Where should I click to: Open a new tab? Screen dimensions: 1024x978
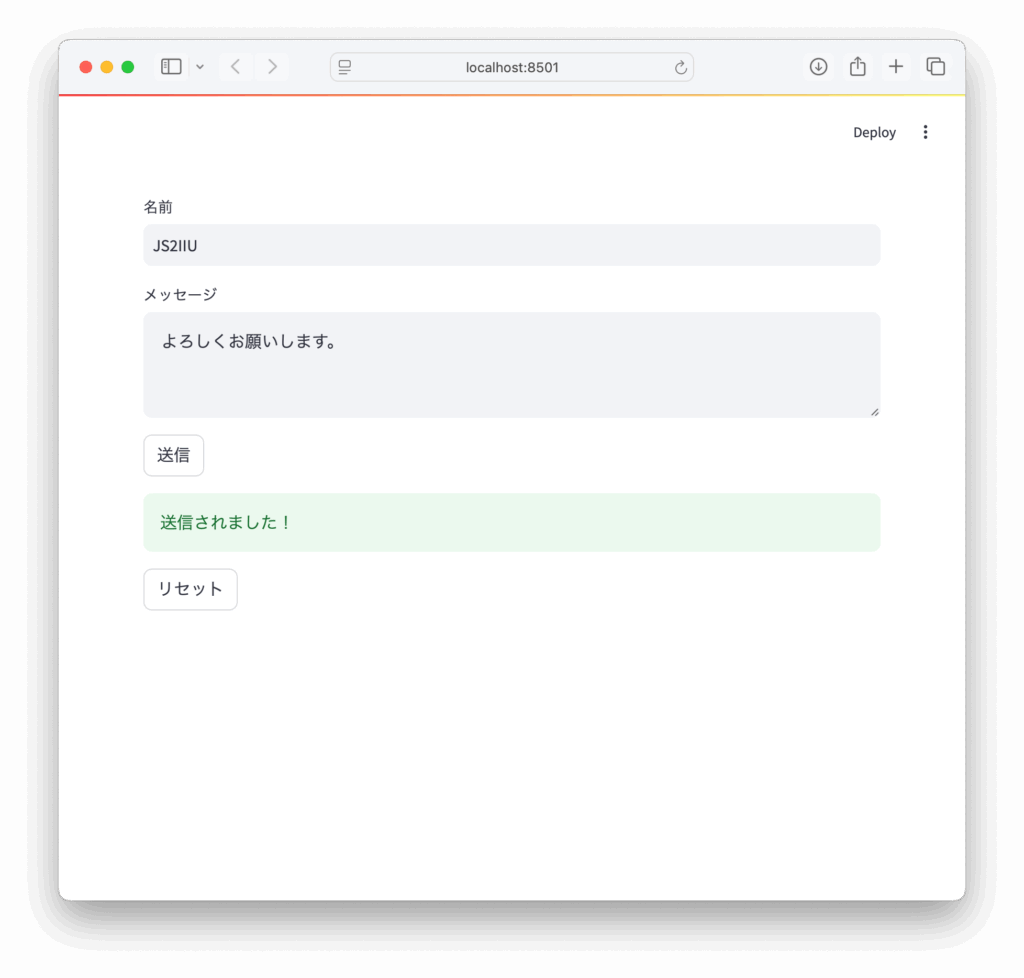click(896, 67)
